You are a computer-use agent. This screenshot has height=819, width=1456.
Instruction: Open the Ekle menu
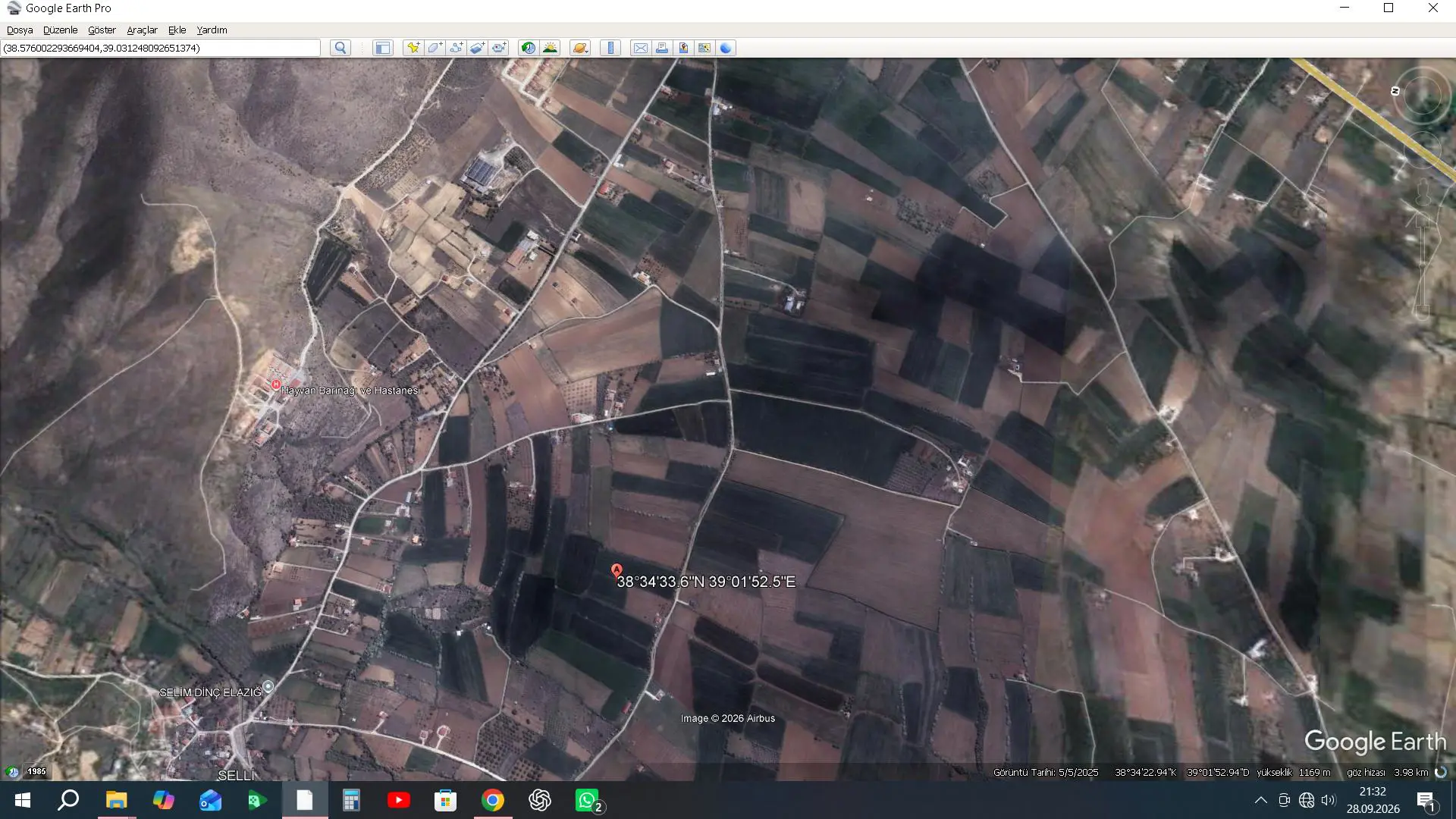point(177,30)
